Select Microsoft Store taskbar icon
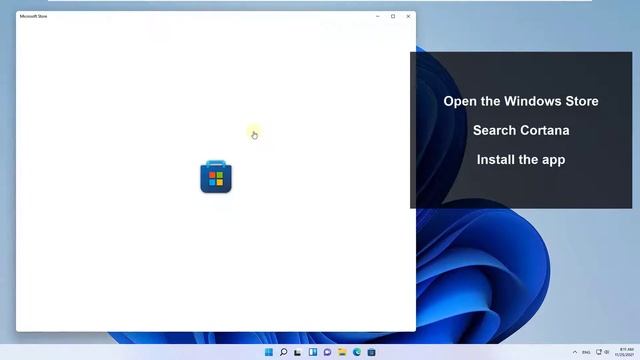 pos(371,352)
